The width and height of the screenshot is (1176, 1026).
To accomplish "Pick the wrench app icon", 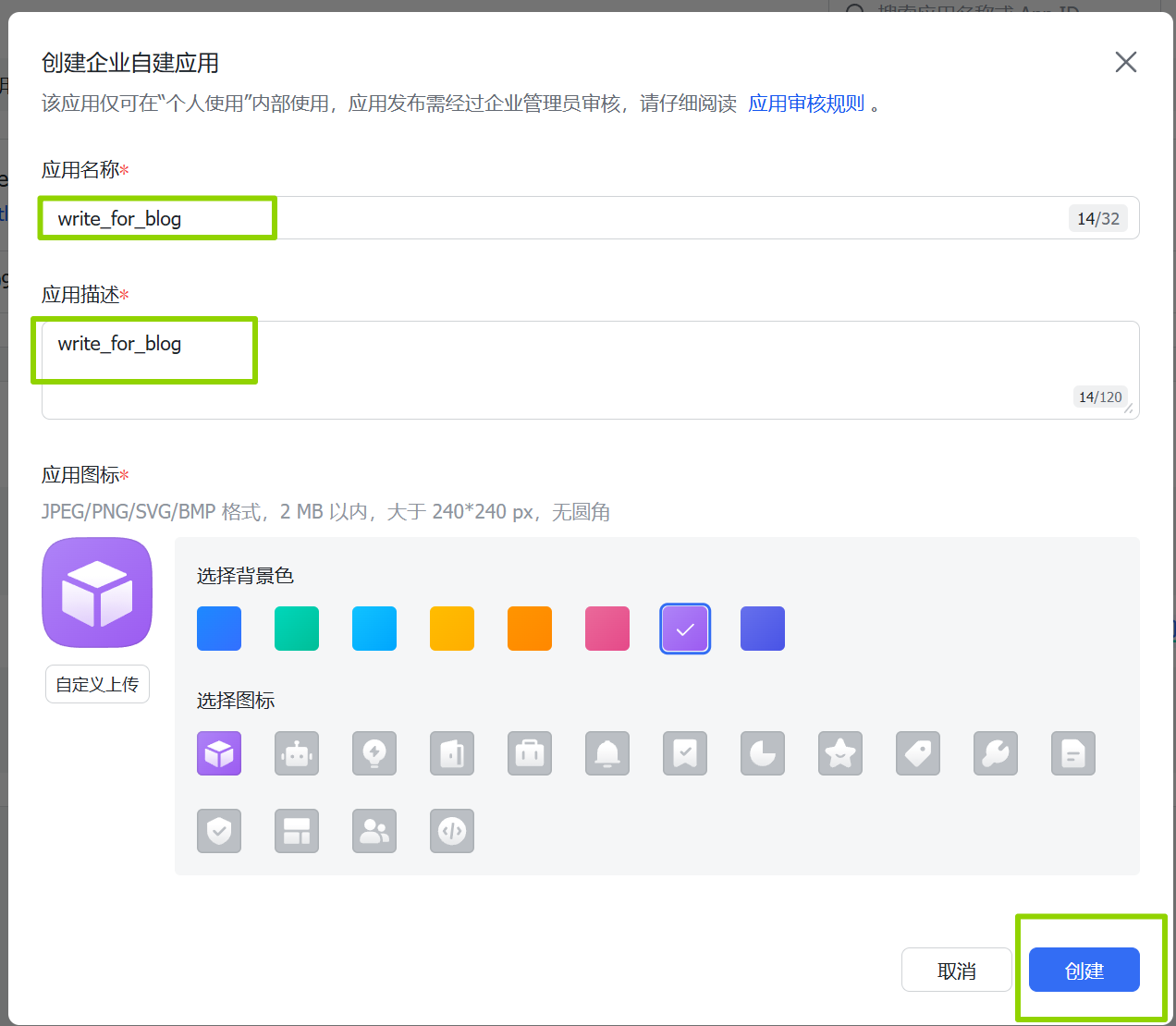I will click(x=996, y=753).
